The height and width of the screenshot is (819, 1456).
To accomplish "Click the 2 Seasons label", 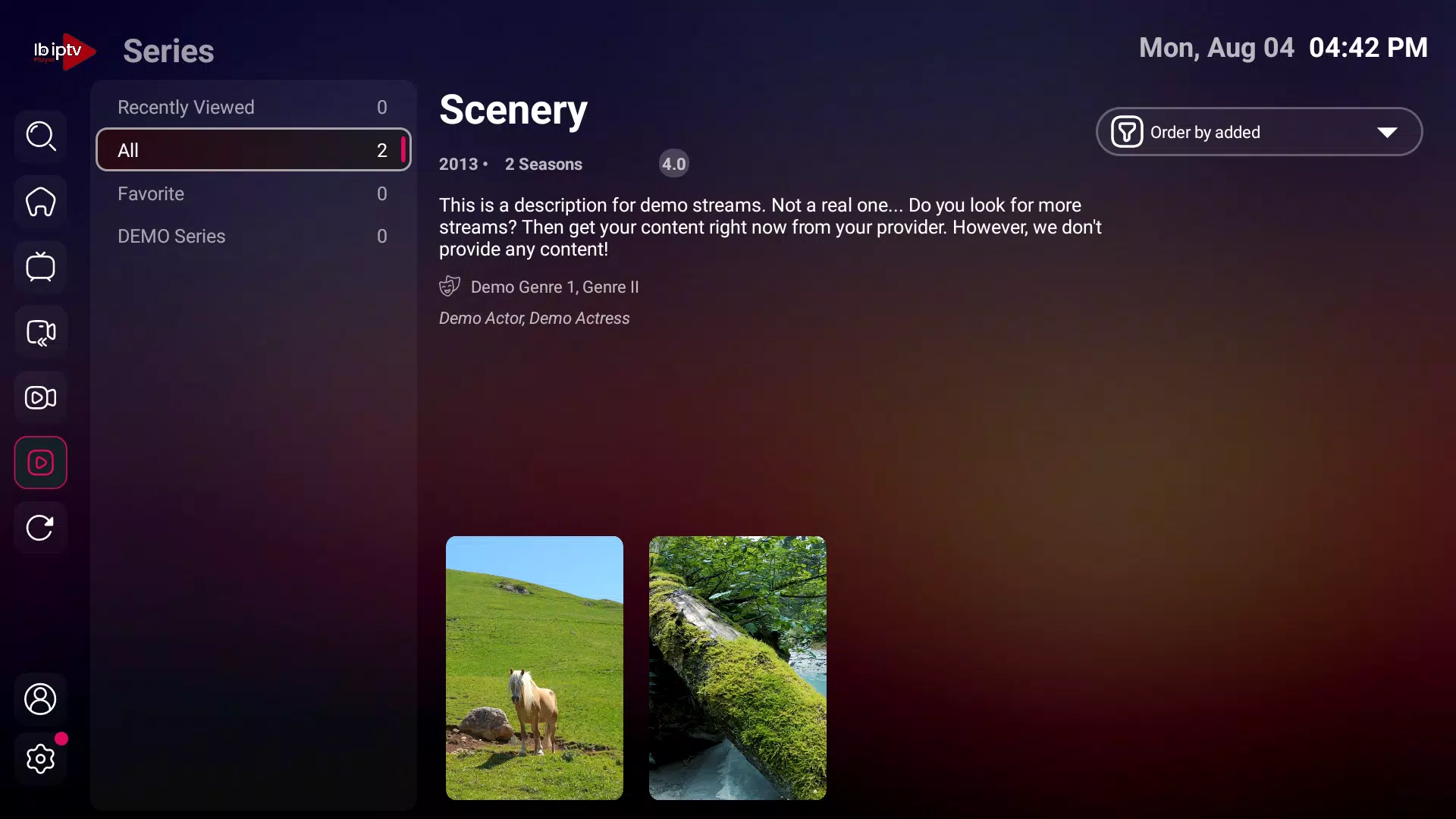I will click(544, 165).
